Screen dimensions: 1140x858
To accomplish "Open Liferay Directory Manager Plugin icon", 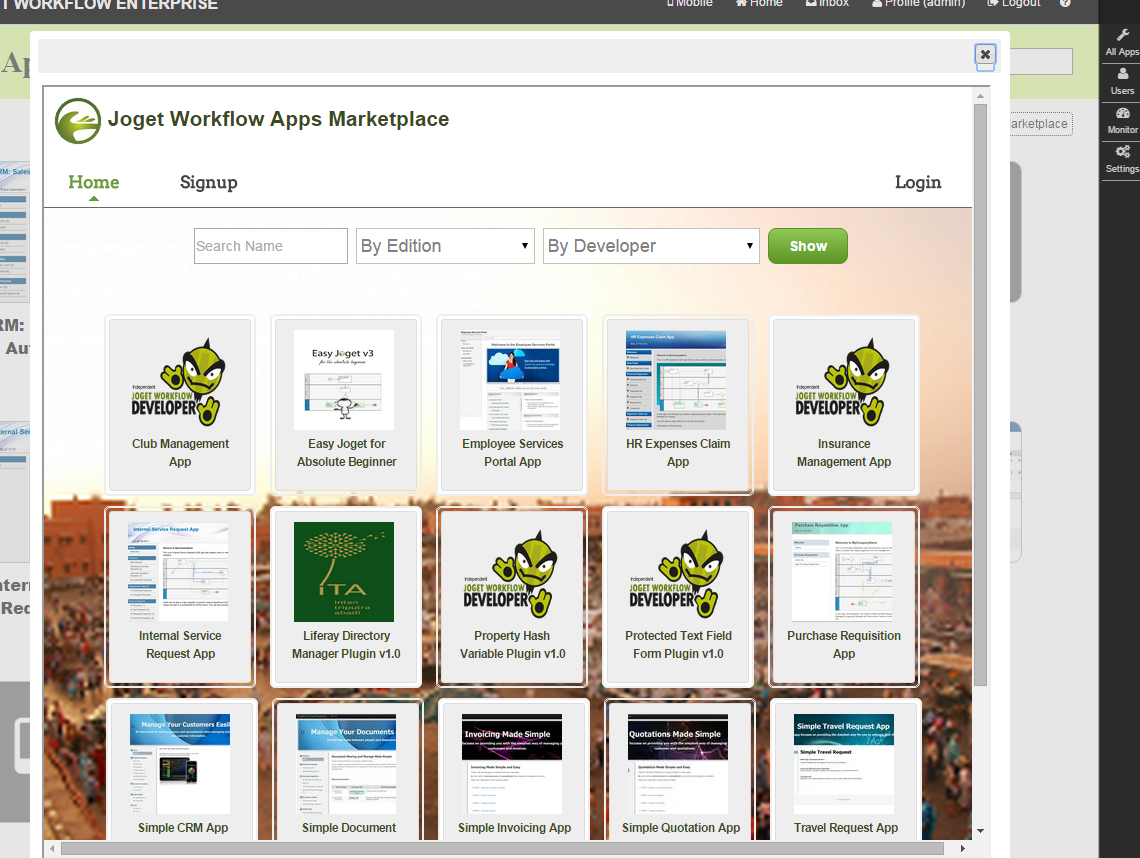I will 344,572.
